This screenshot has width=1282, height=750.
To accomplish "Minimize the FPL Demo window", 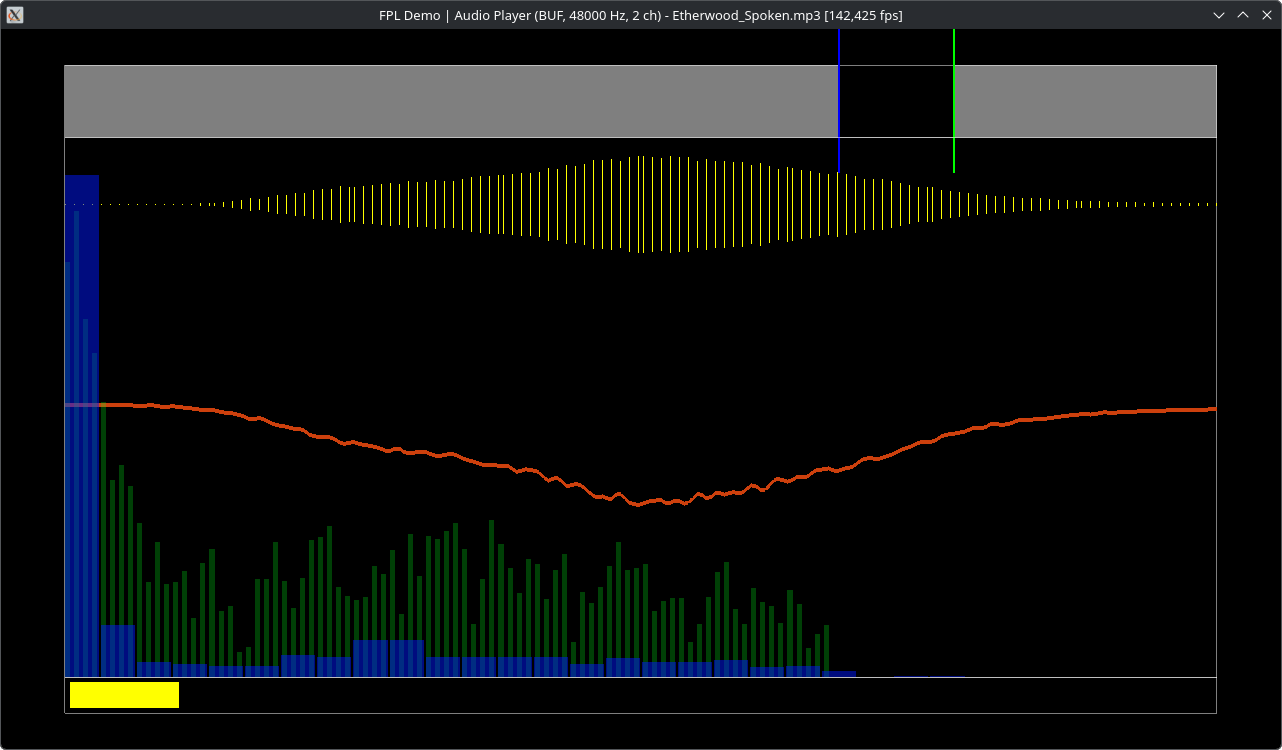I will point(1219,15).
